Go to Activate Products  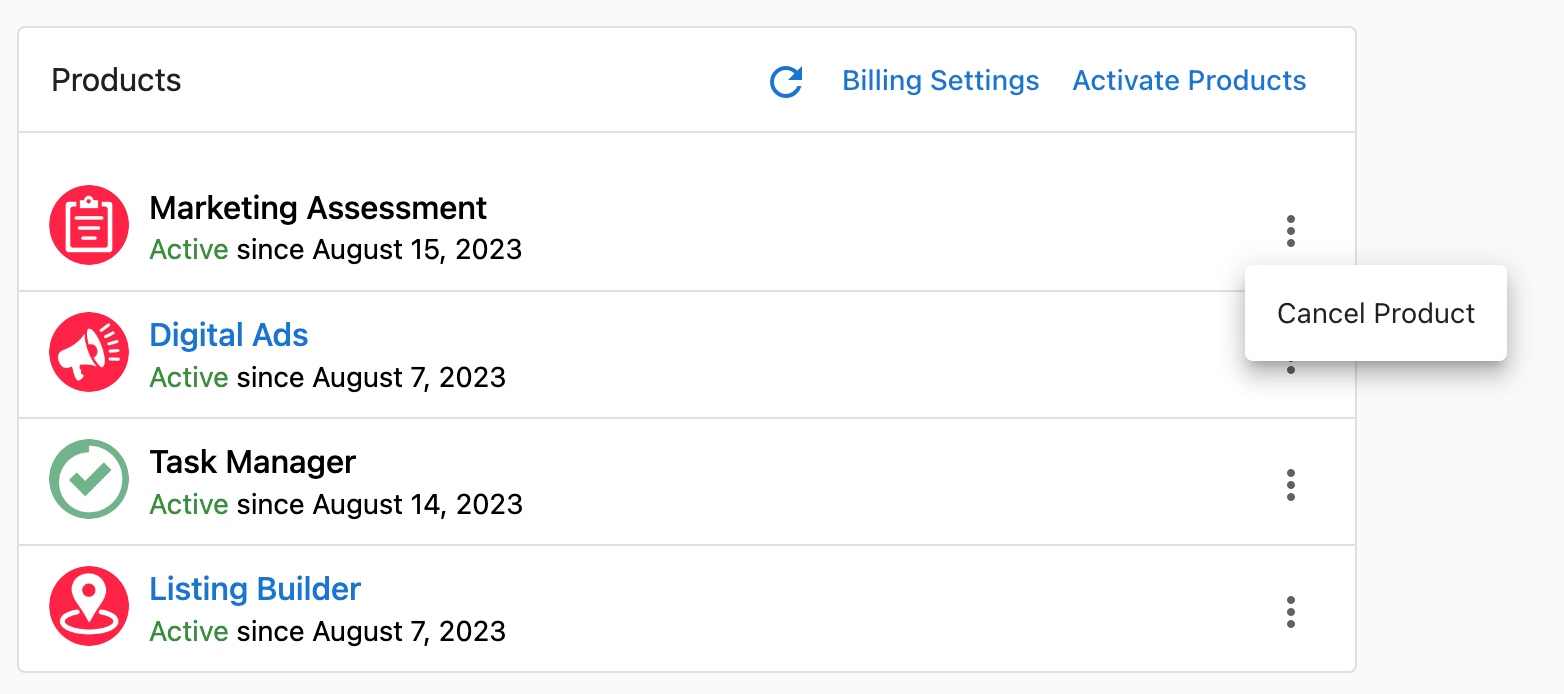pyautogui.click(x=1189, y=81)
